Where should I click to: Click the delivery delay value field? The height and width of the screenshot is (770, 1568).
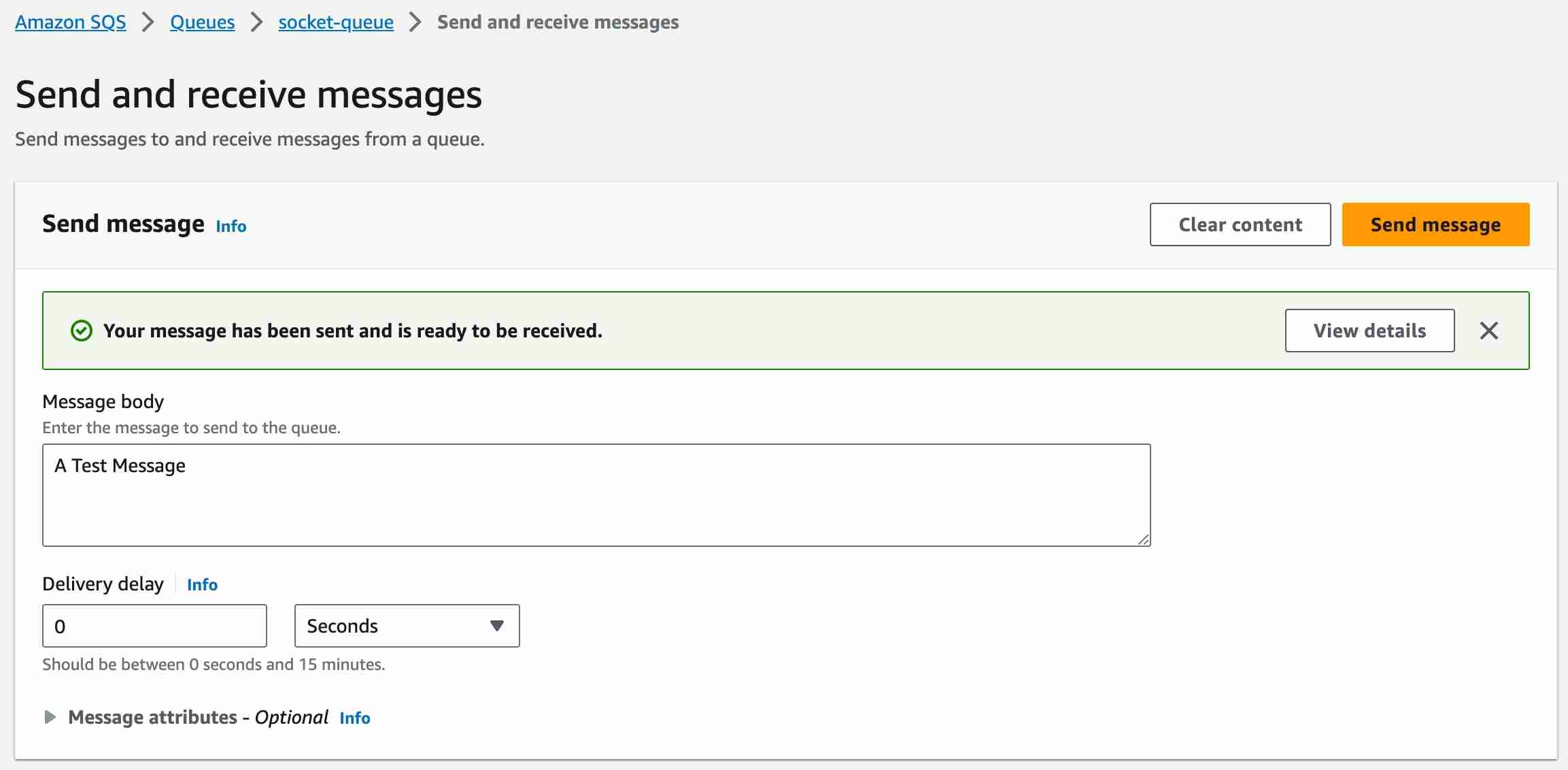[x=154, y=625]
